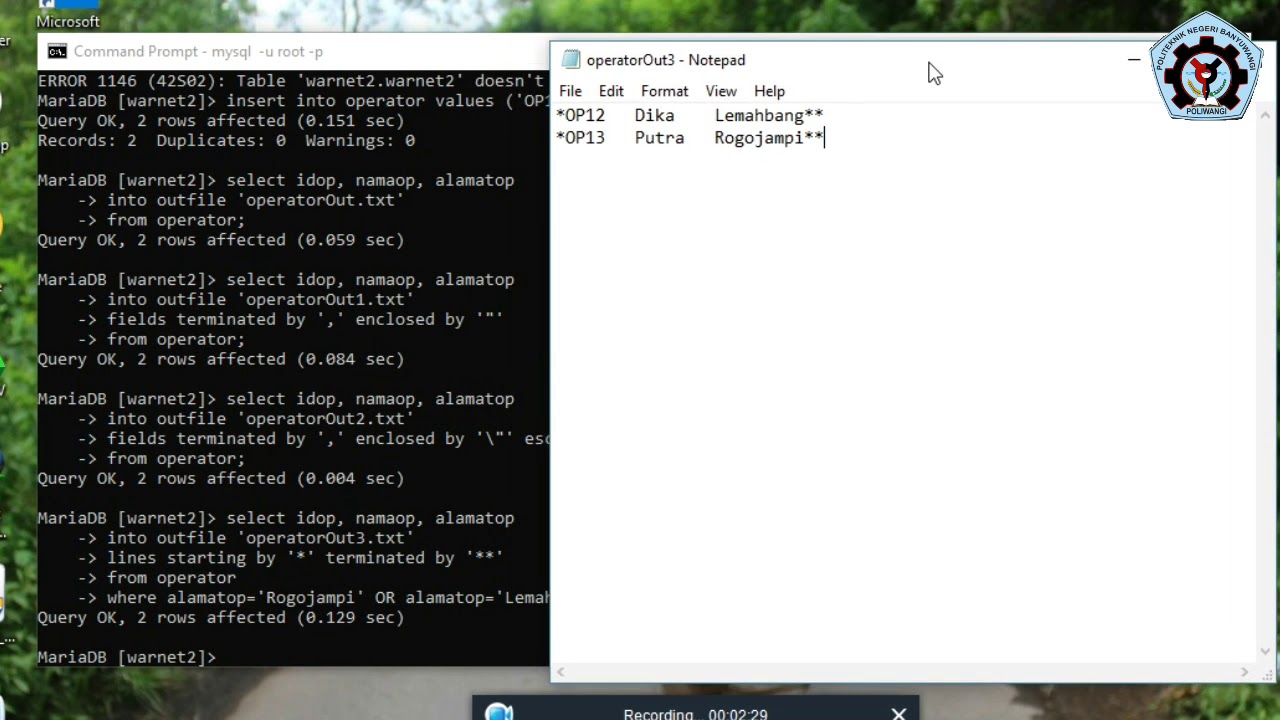This screenshot has width=1280, height=720.
Task: Click the left arrow of Notepad horizontal scrollbar
Action: coord(561,673)
